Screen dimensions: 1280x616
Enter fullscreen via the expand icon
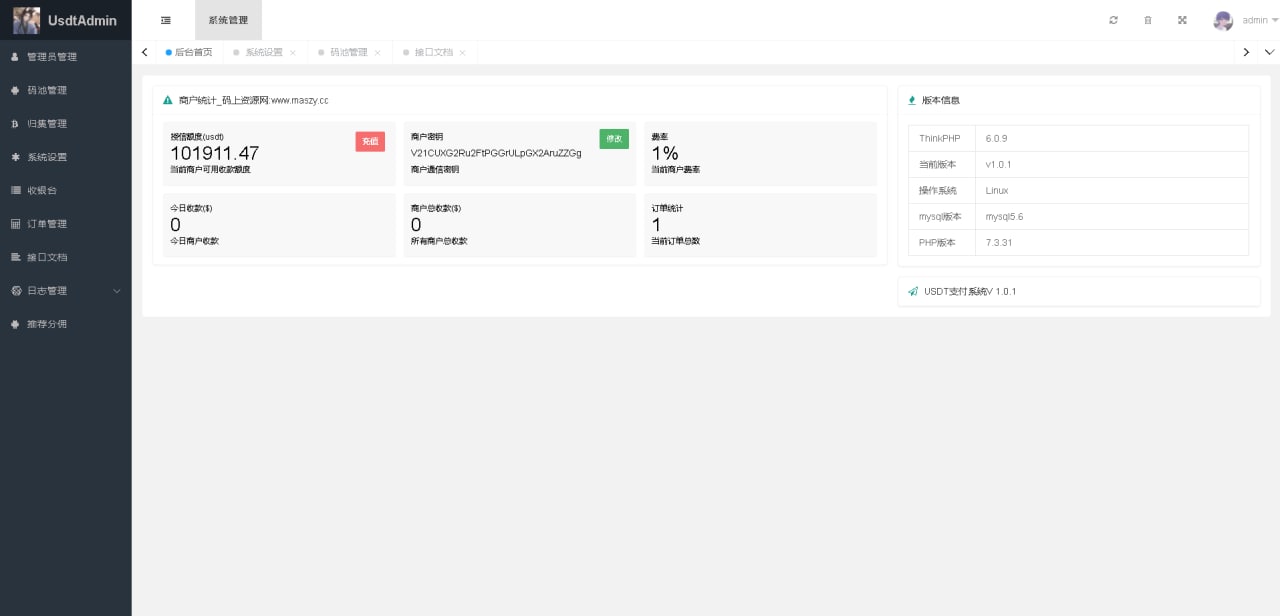tap(1183, 19)
